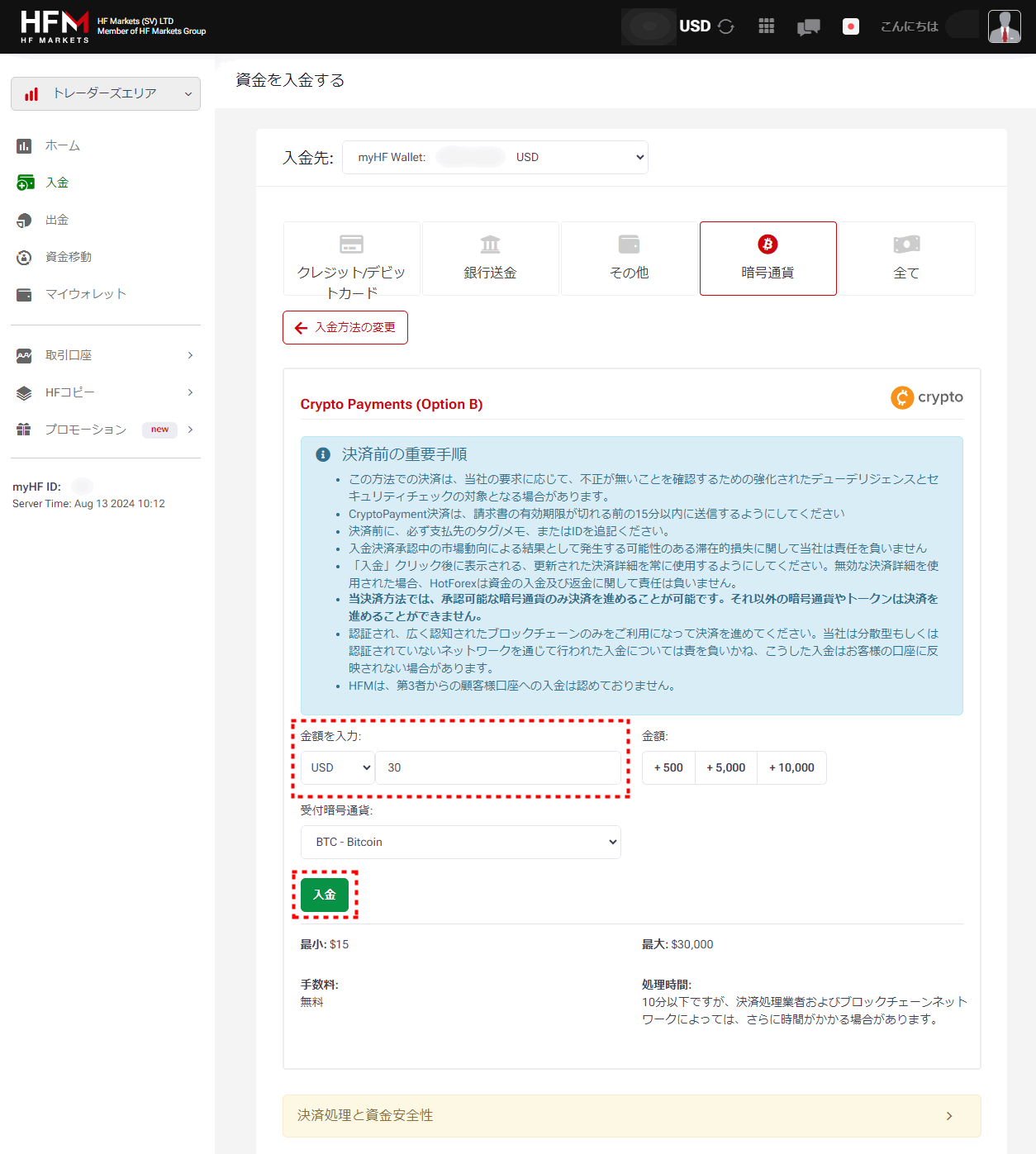Click 入金方法の変更 button
The width and height of the screenshot is (1036, 1154).
345,327
